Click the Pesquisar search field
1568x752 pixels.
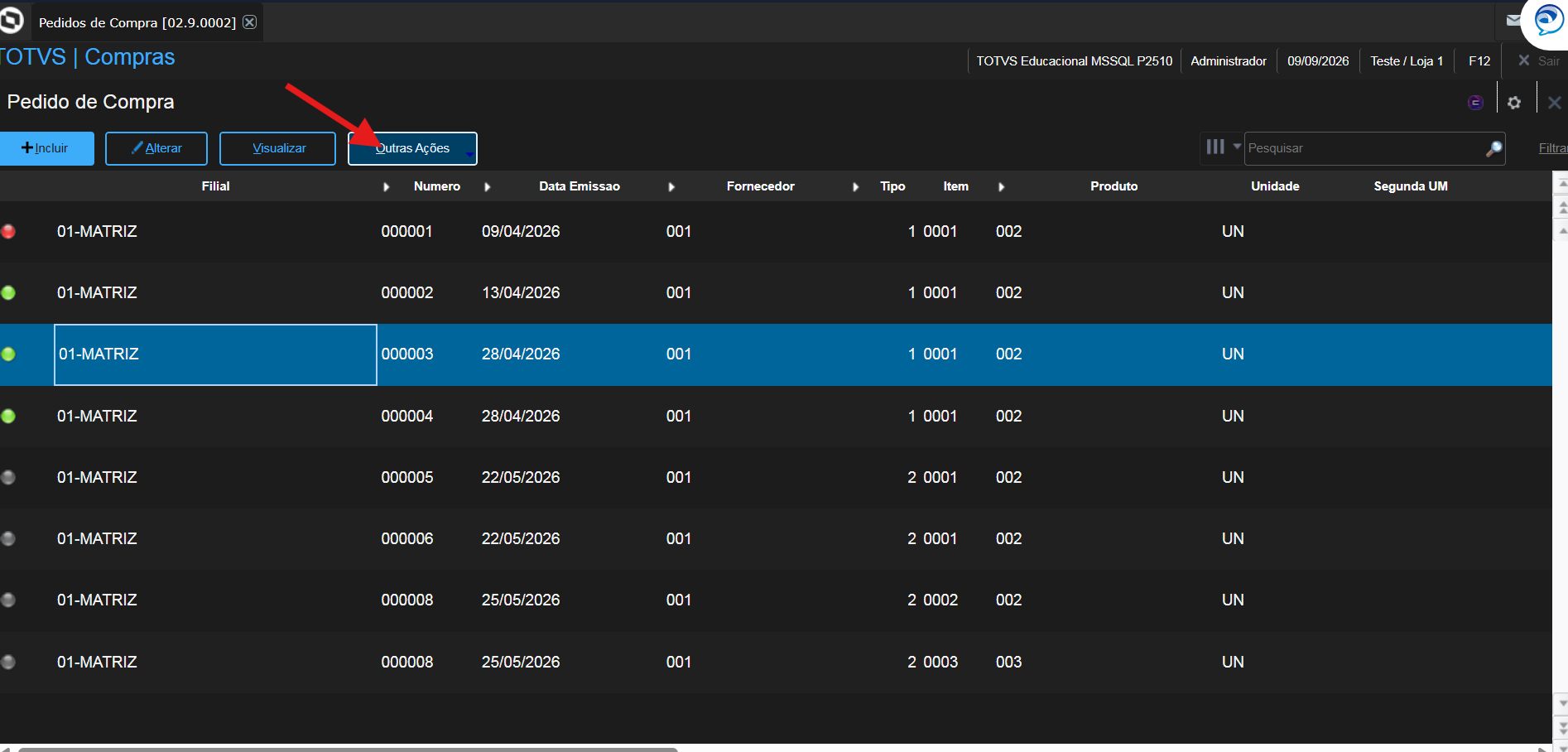pyautogui.click(x=1364, y=148)
